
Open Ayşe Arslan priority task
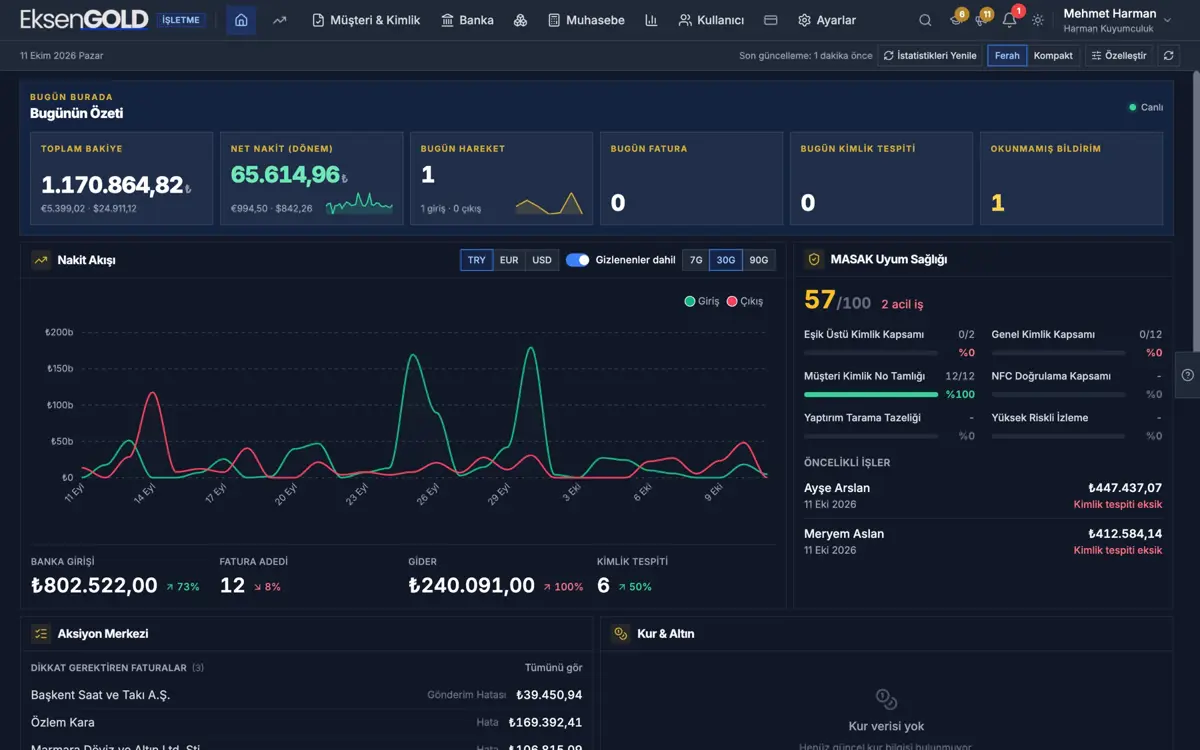(x=983, y=496)
